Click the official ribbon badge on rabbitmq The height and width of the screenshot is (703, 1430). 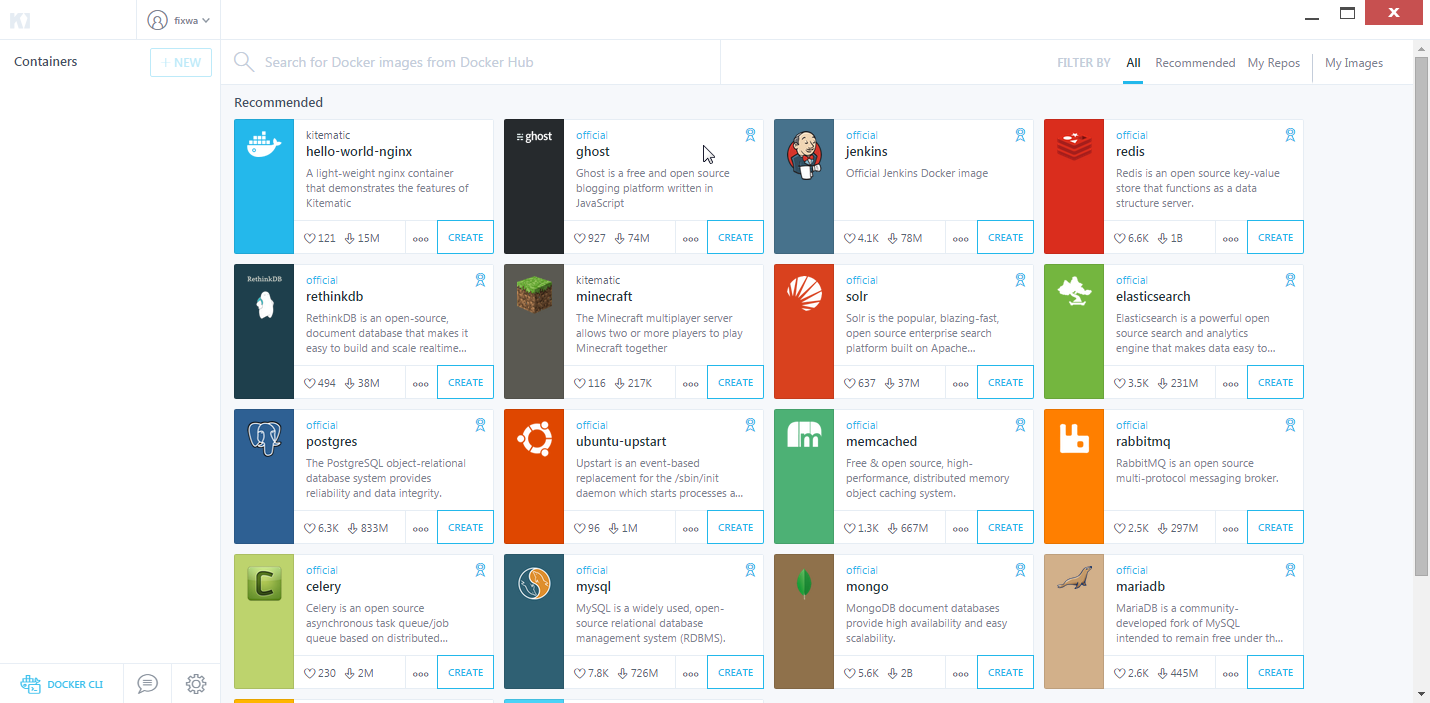click(x=1290, y=425)
